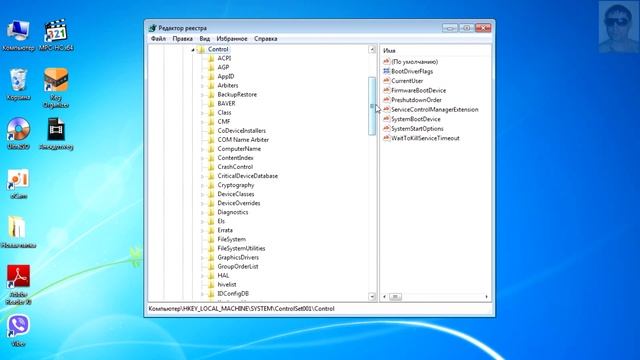The height and width of the screenshot is (360, 640).
Task: Click the tree scrollbar down arrow
Action: (x=372, y=297)
